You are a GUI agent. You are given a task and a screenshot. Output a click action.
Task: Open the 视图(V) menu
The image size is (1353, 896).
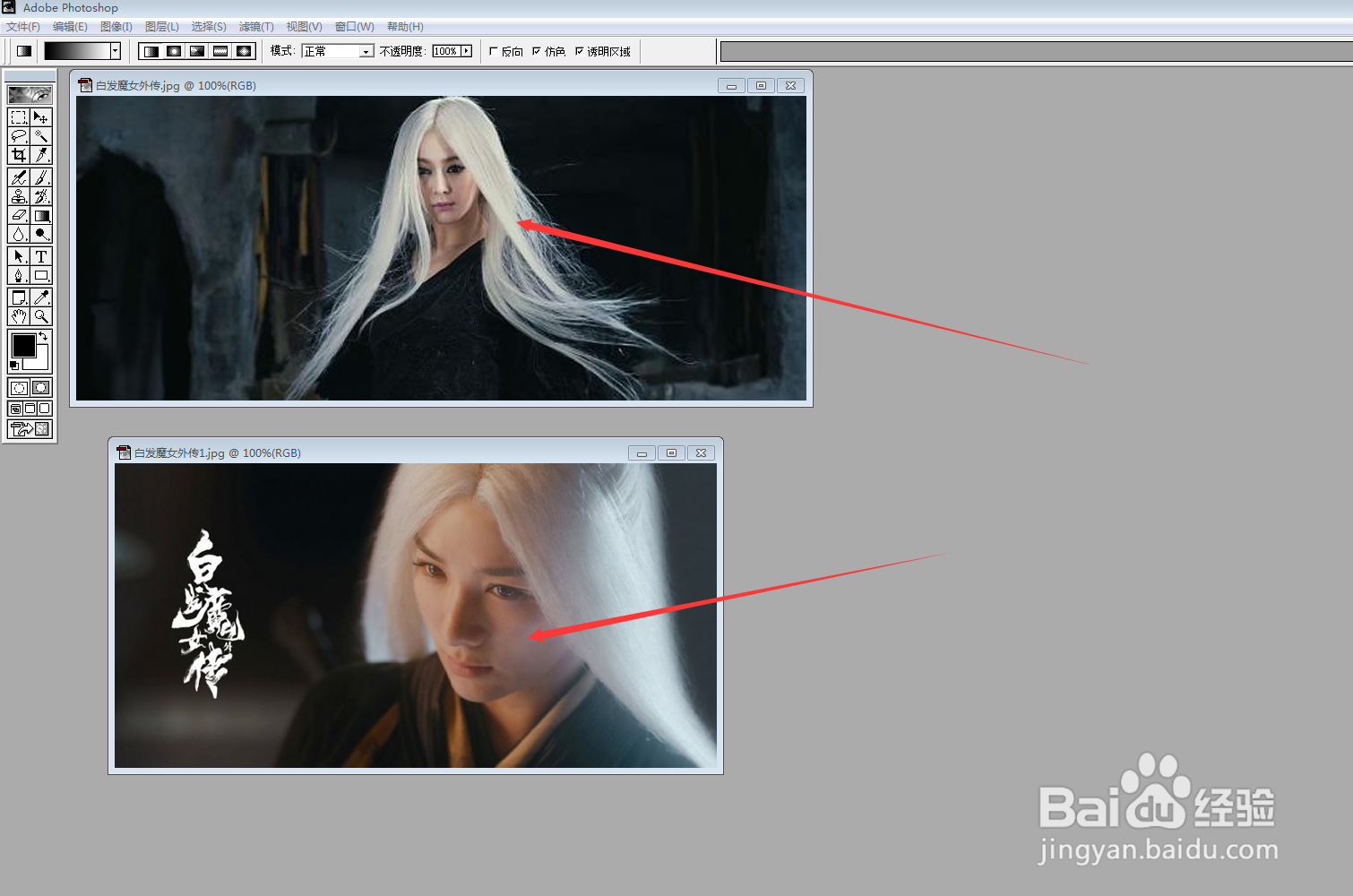tap(305, 27)
